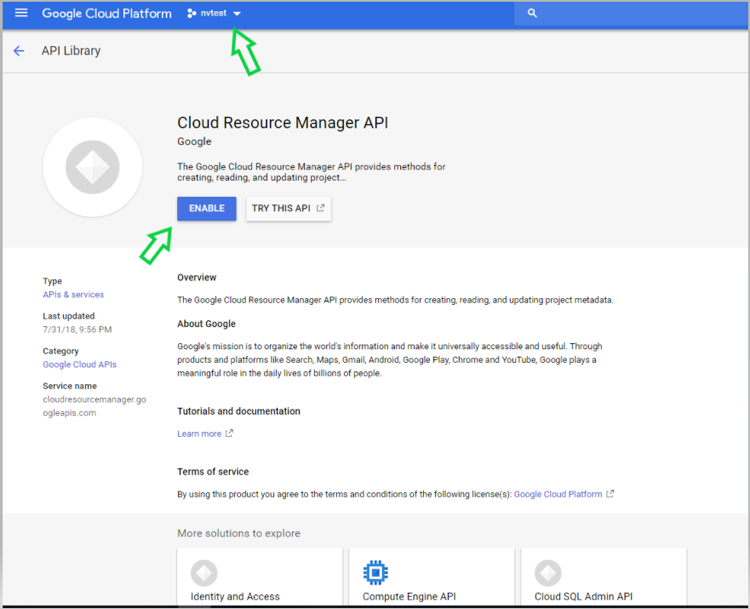Click the Compute Engine API chip icon
This screenshot has width=750, height=609.
click(375, 573)
